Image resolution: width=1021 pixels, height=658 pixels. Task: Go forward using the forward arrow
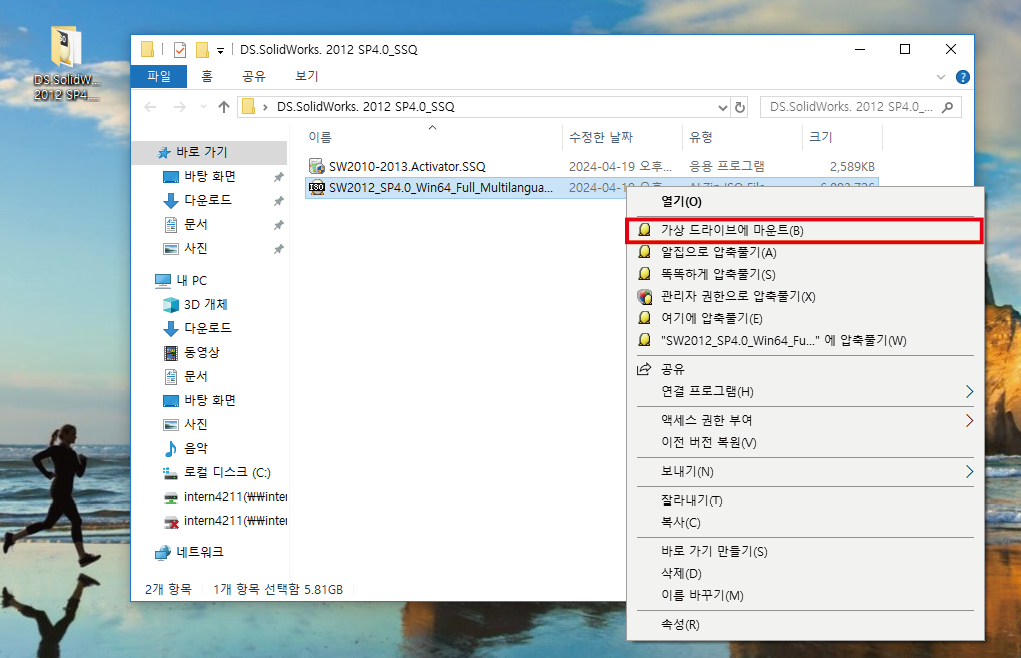(x=179, y=107)
